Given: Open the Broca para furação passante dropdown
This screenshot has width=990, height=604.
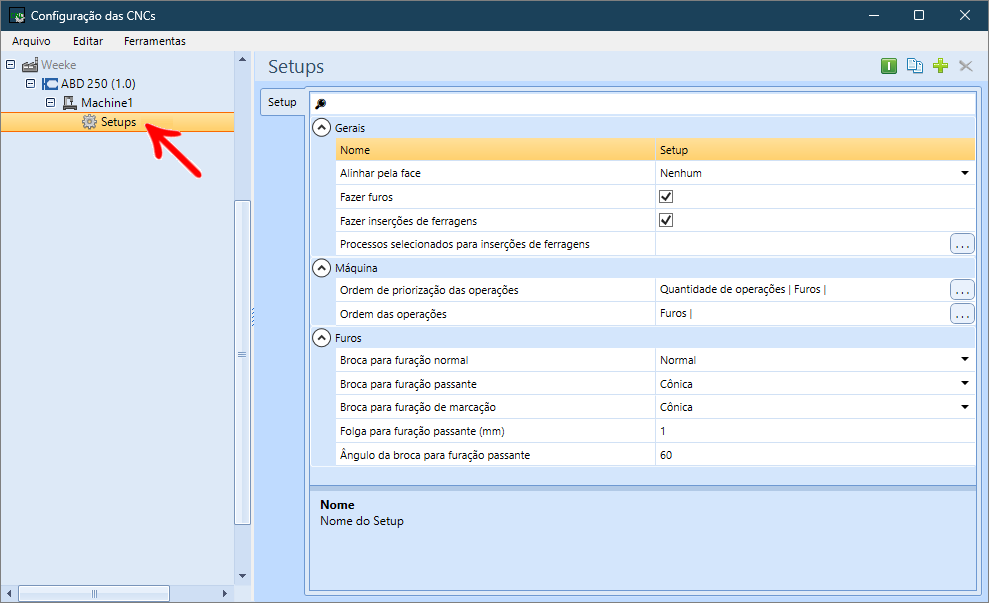Looking at the screenshot, I should (x=964, y=384).
